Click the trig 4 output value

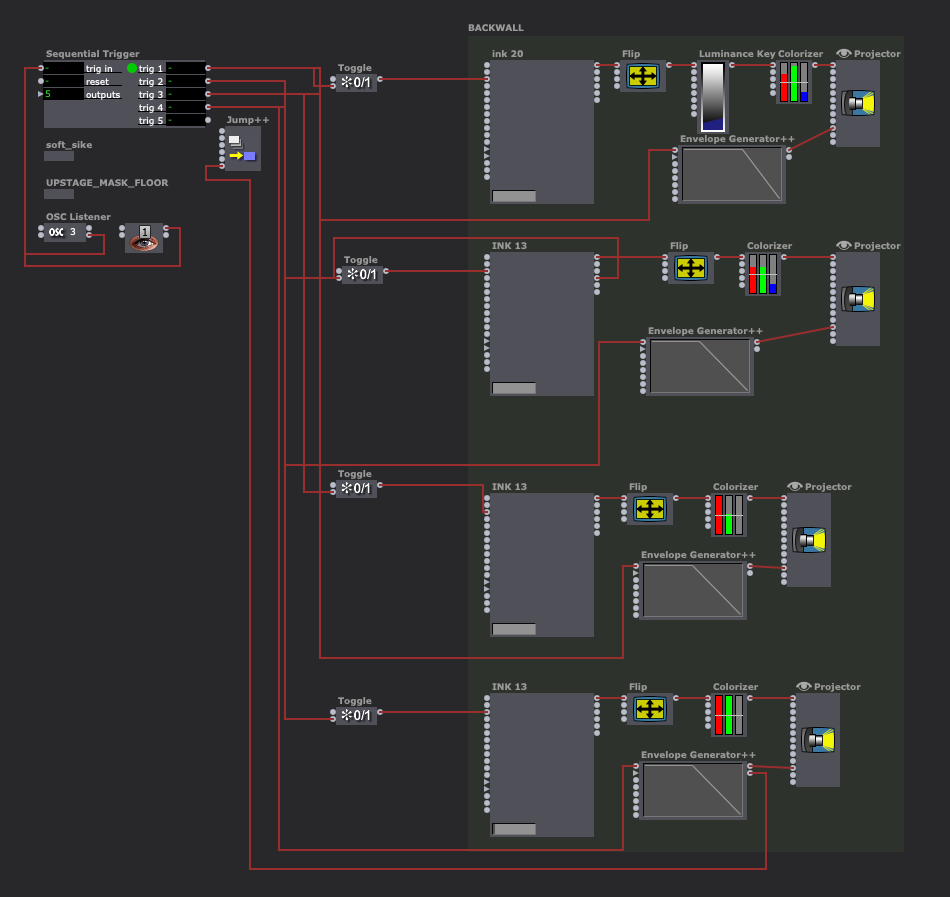click(185, 107)
